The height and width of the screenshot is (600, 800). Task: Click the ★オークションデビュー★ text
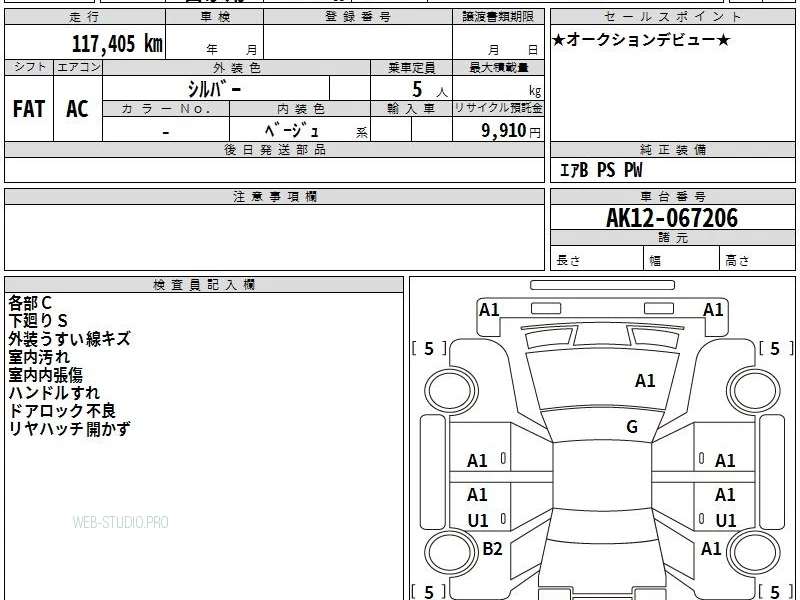(641, 40)
